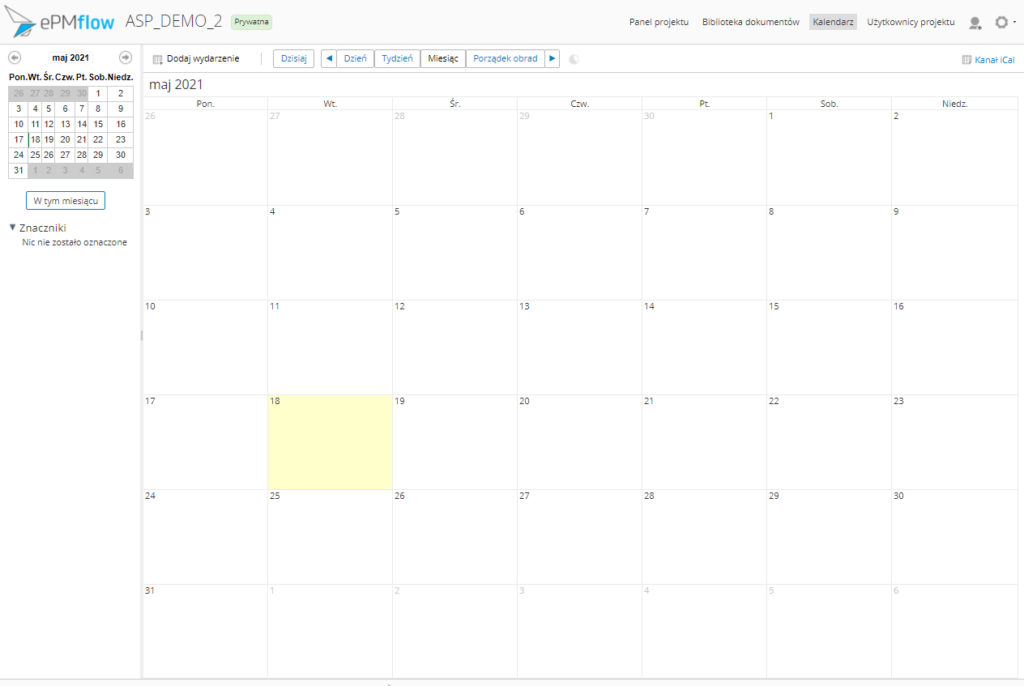The height and width of the screenshot is (686, 1024).
Task: Open Panel projektu in navigation
Action: click(x=659, y=22)
